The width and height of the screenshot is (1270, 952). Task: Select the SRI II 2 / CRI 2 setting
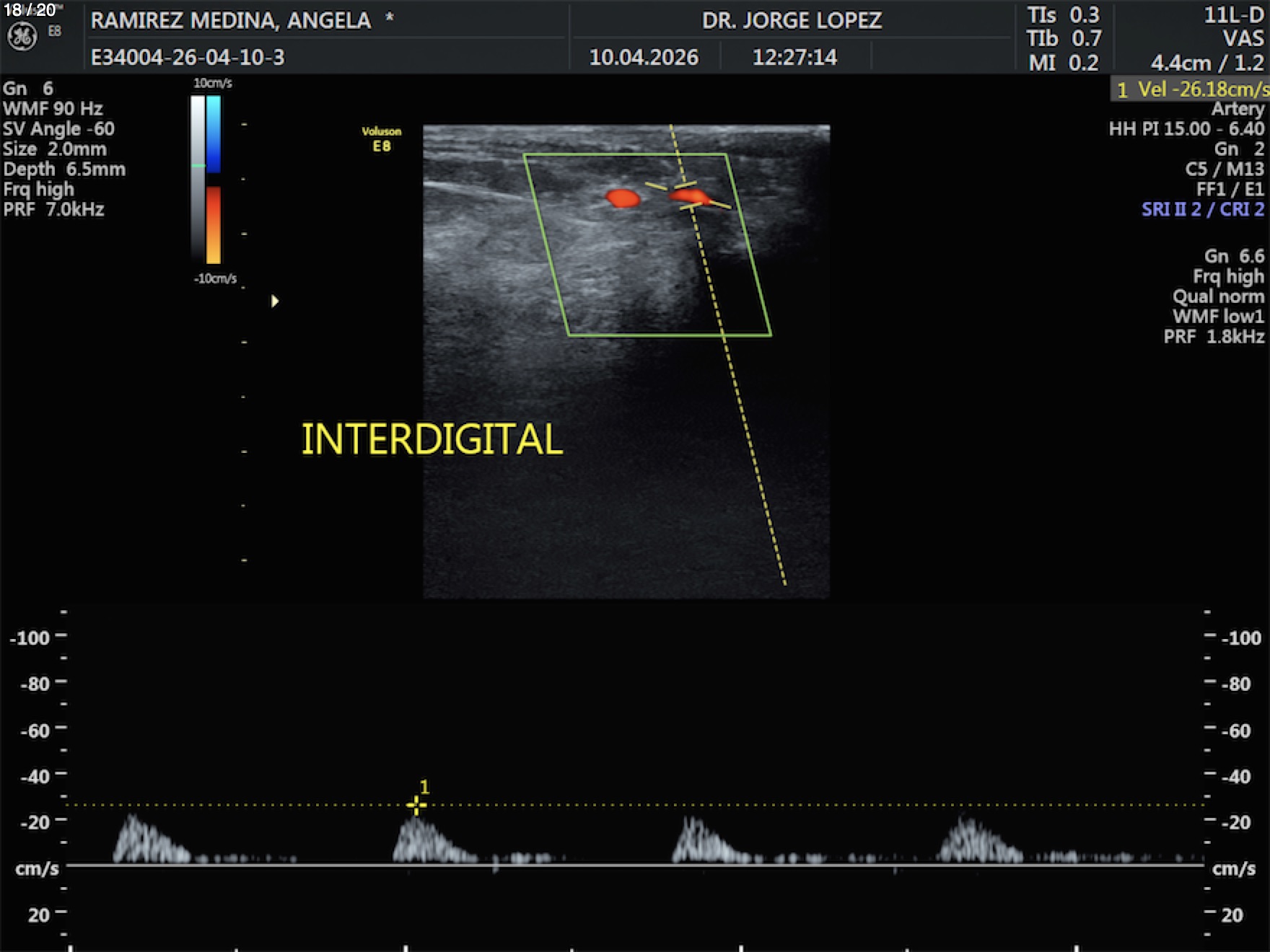tap(1202, 210)
